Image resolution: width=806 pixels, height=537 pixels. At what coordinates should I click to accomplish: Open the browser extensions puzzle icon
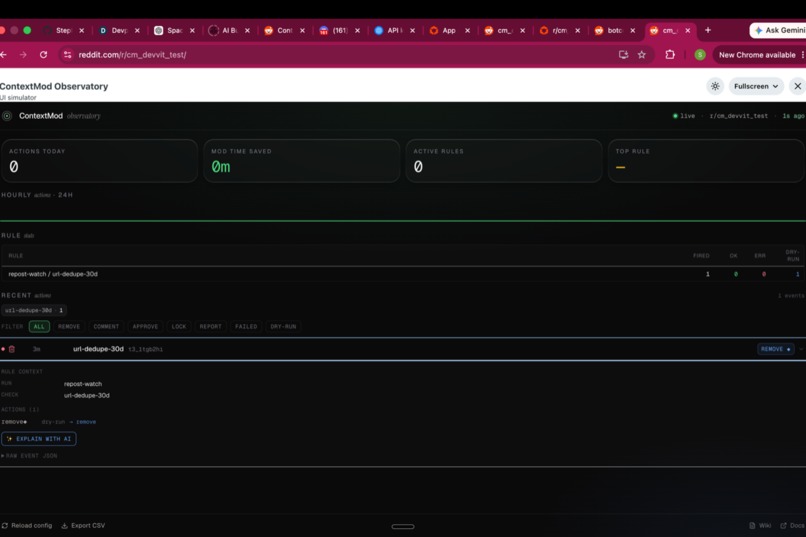pyautogui.click(x=670, y=54)
